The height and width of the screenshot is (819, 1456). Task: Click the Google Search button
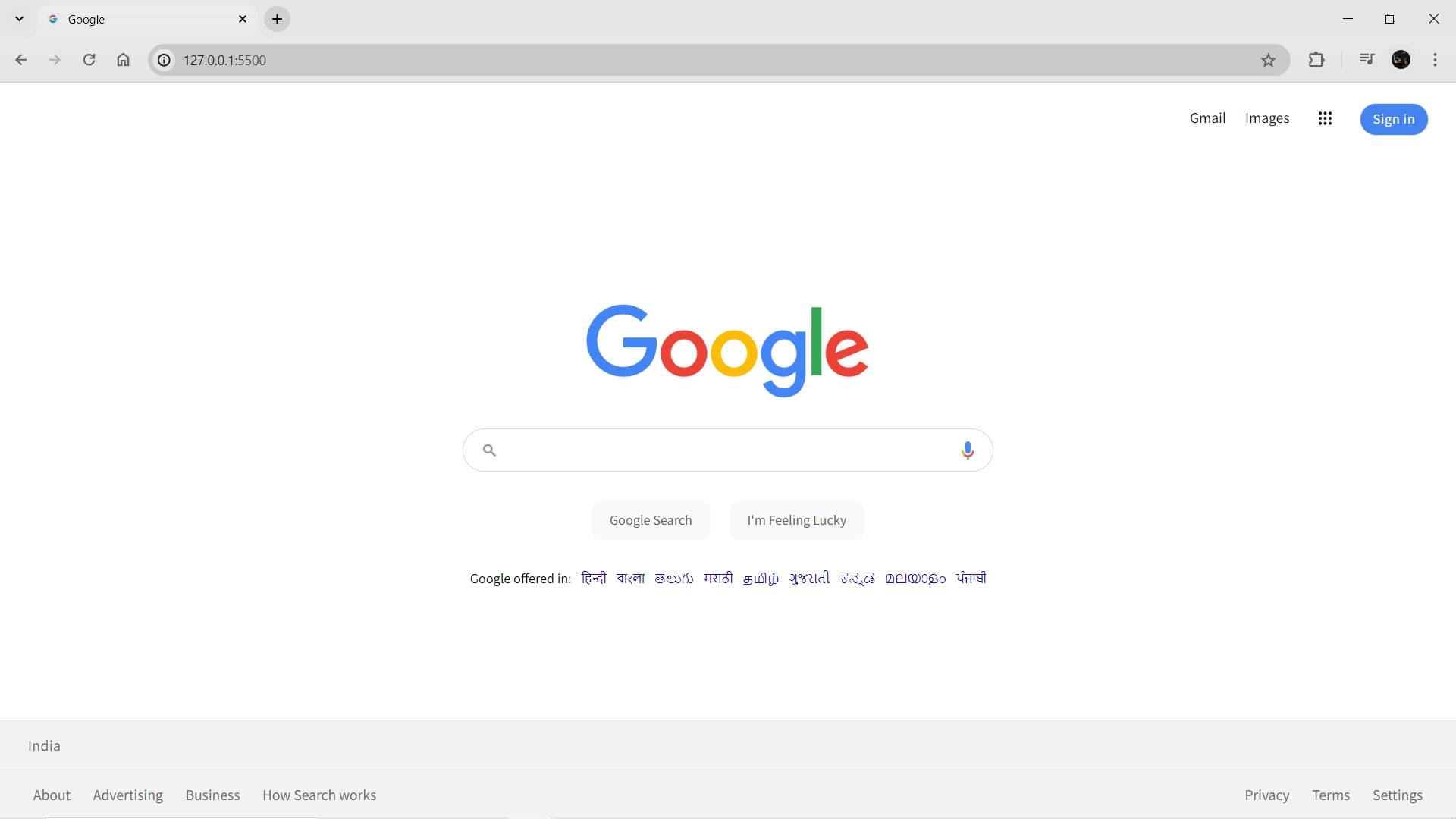[x=650, y=519]
